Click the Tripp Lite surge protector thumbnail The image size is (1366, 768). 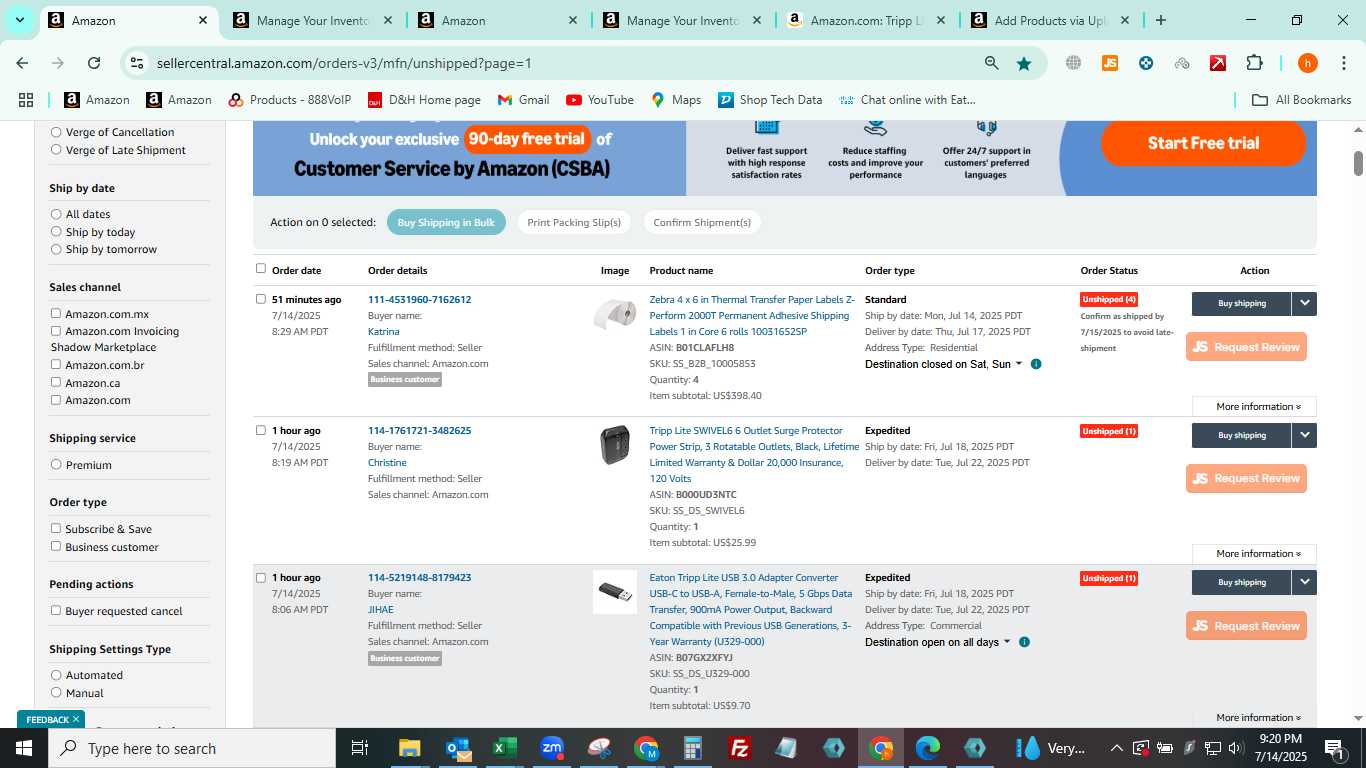(x=614, y=445)
